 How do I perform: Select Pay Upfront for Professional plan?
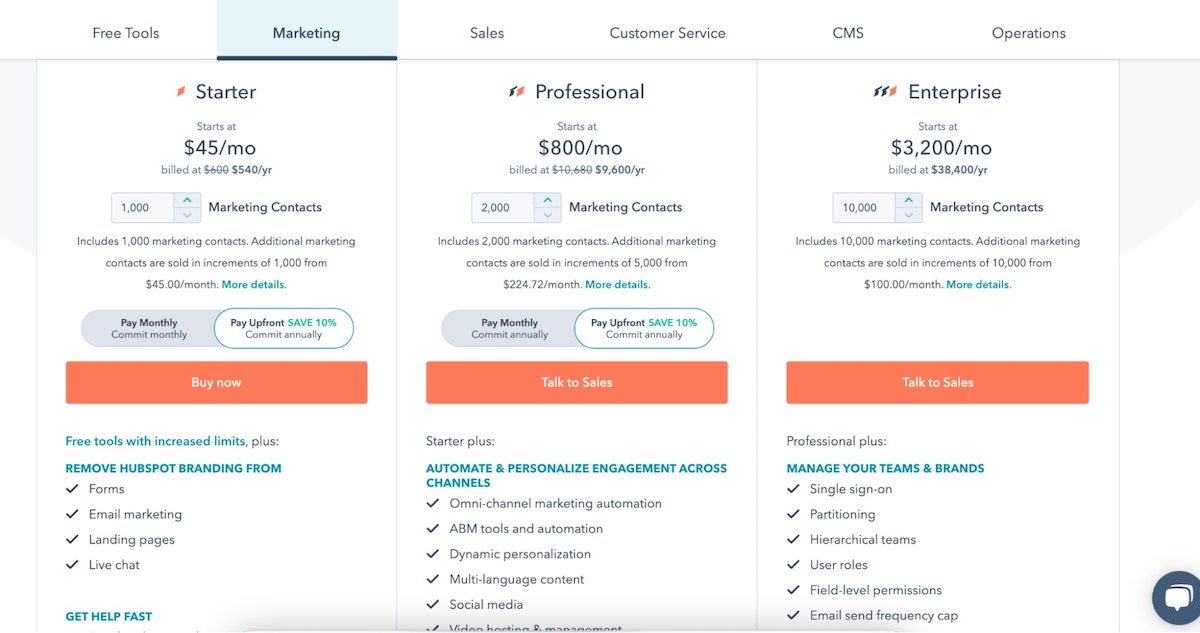643,329
